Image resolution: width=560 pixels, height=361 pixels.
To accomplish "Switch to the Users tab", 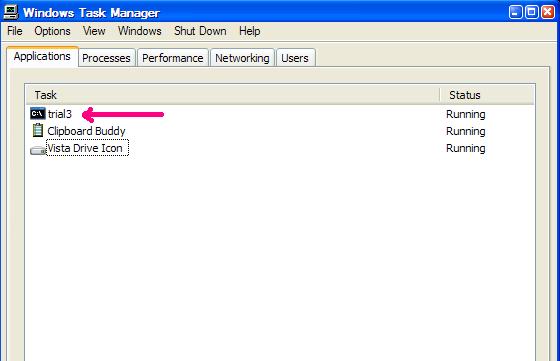I will 295,58.
